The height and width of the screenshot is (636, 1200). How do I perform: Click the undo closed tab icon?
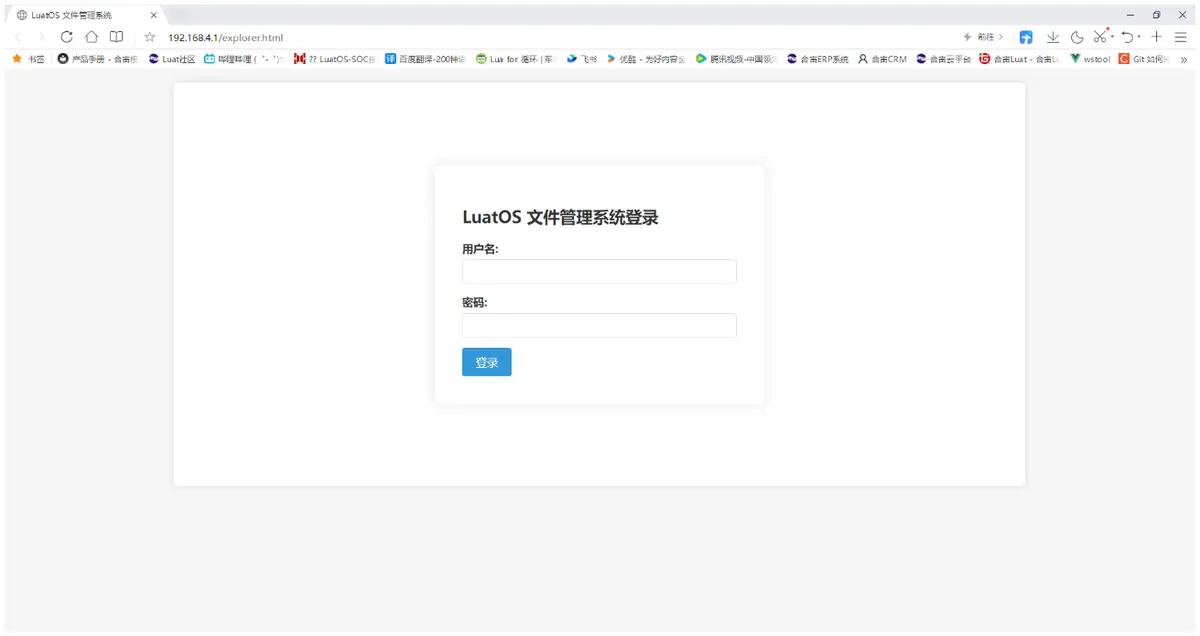[x=1127, y=37]
